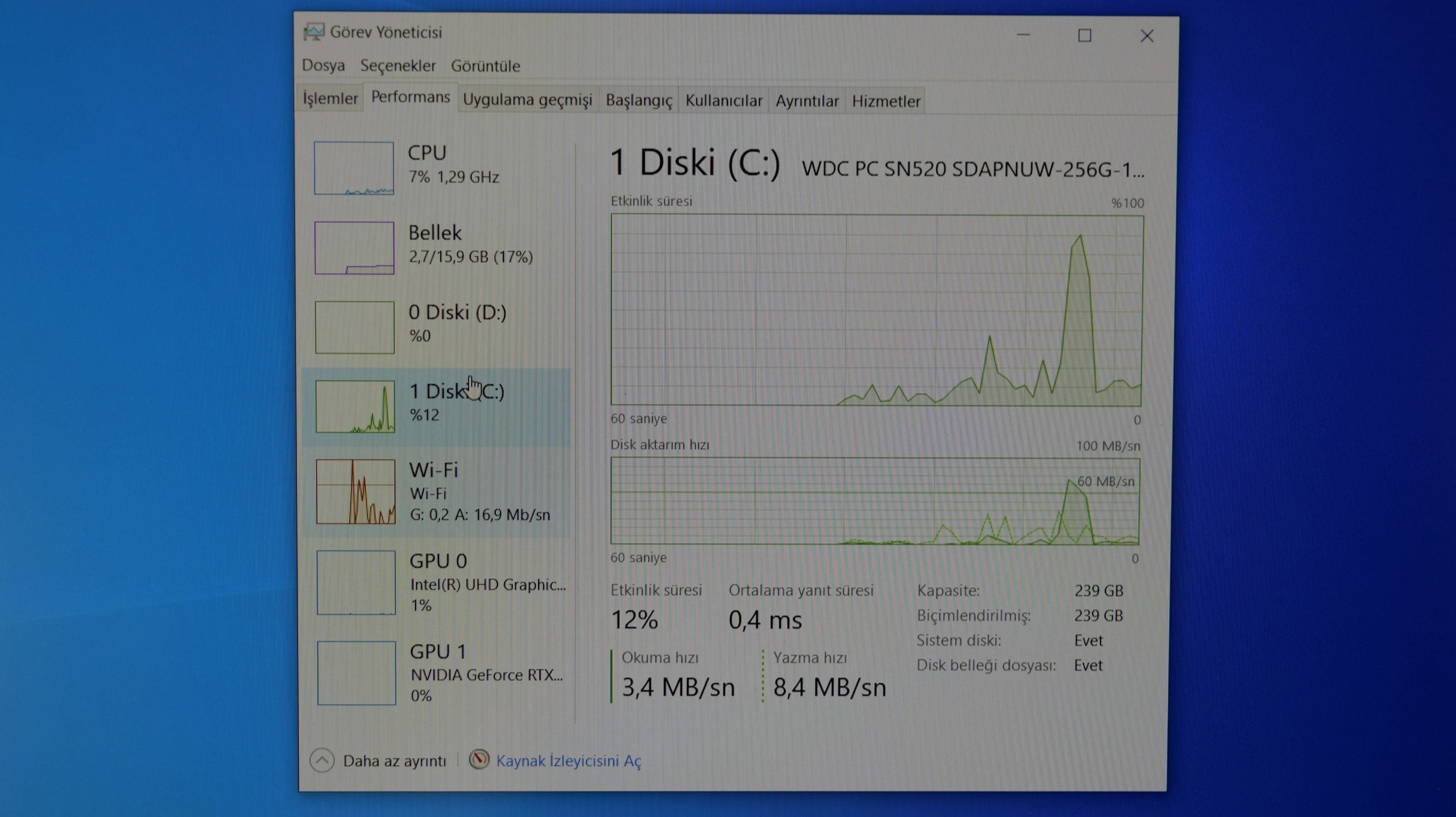Click the Task Manager title bar icon
The image size is (1456, 817).
[x=313, y=32]
